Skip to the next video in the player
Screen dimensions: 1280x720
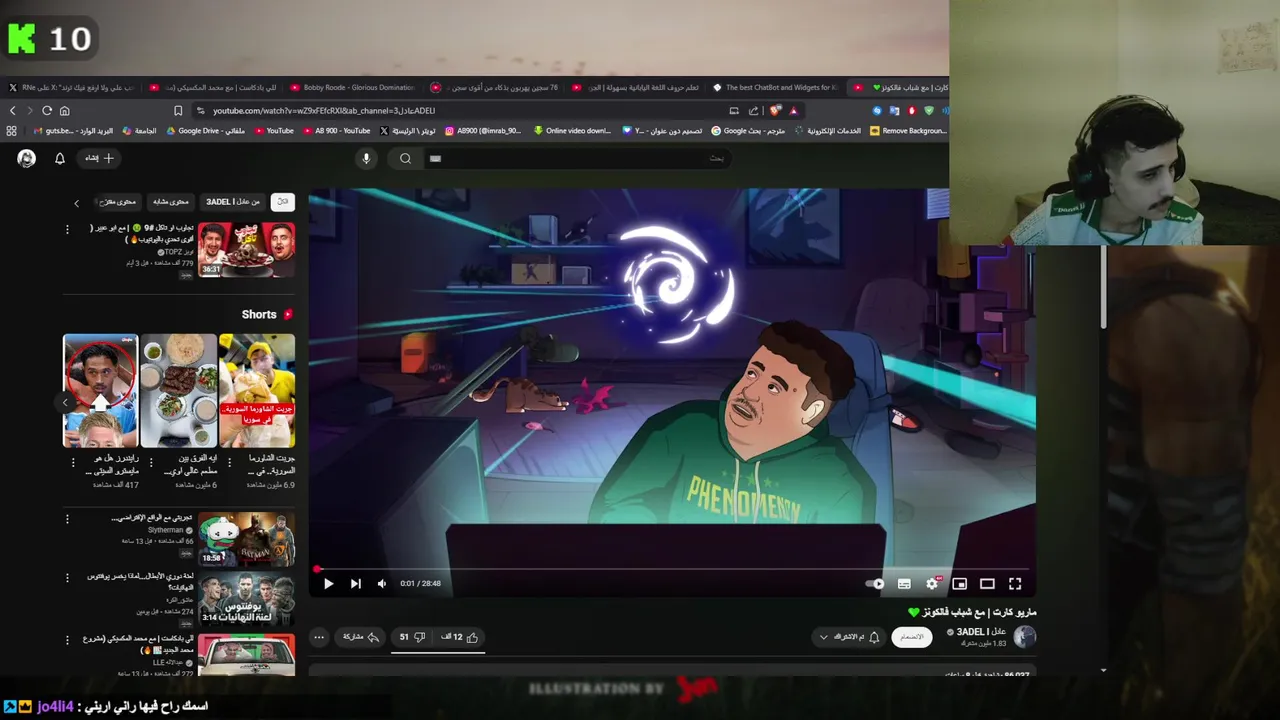pos(355,584)
